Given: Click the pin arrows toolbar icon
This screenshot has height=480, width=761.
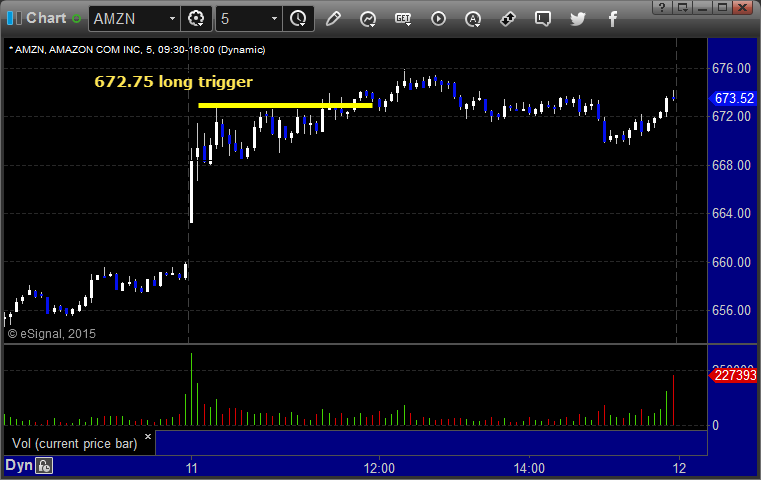Looking at the screenshot, I should pyautogui.click(x=508, y=19).
